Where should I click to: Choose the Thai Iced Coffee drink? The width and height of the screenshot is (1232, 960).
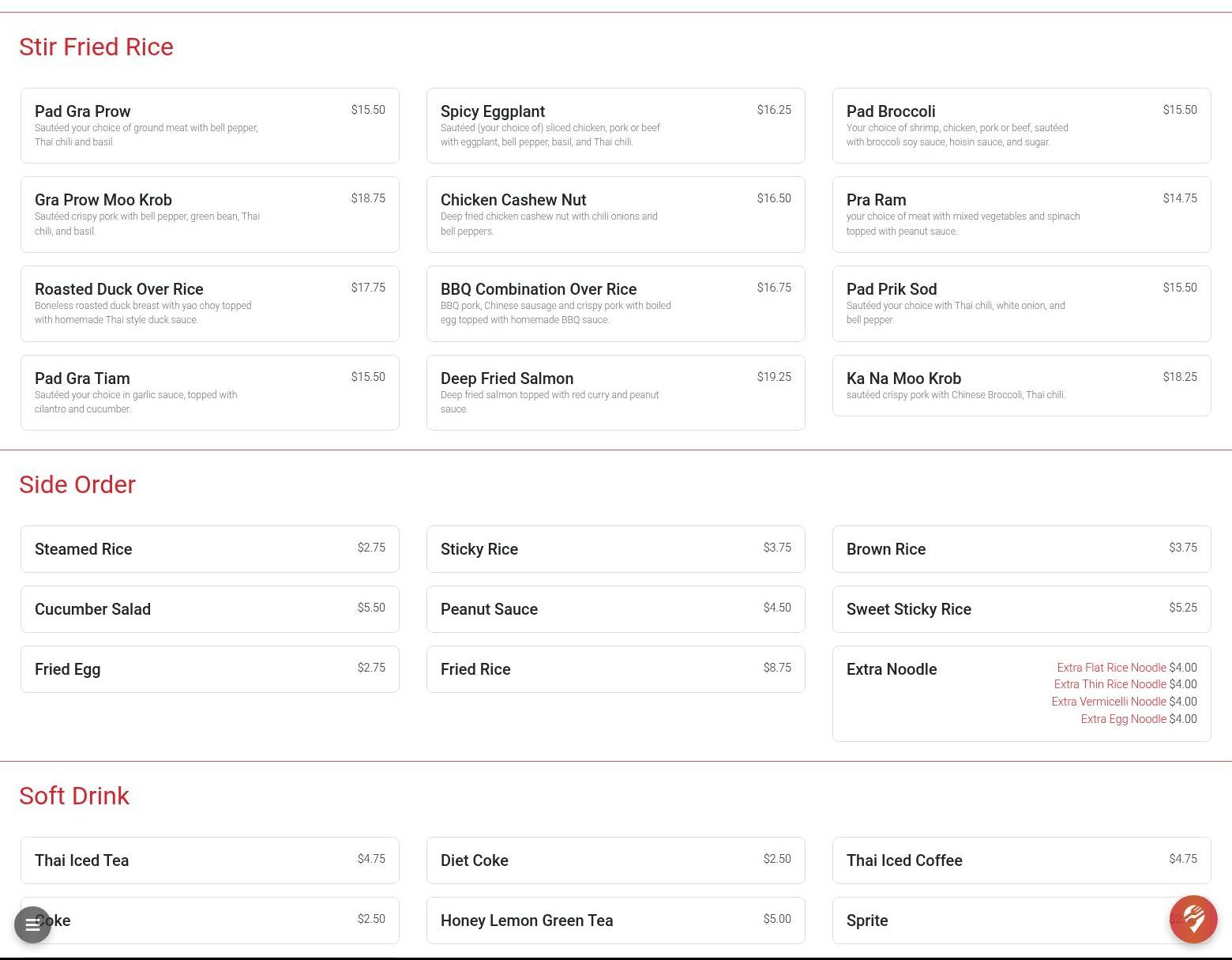pyautogui.click(x=1022, y=860)
